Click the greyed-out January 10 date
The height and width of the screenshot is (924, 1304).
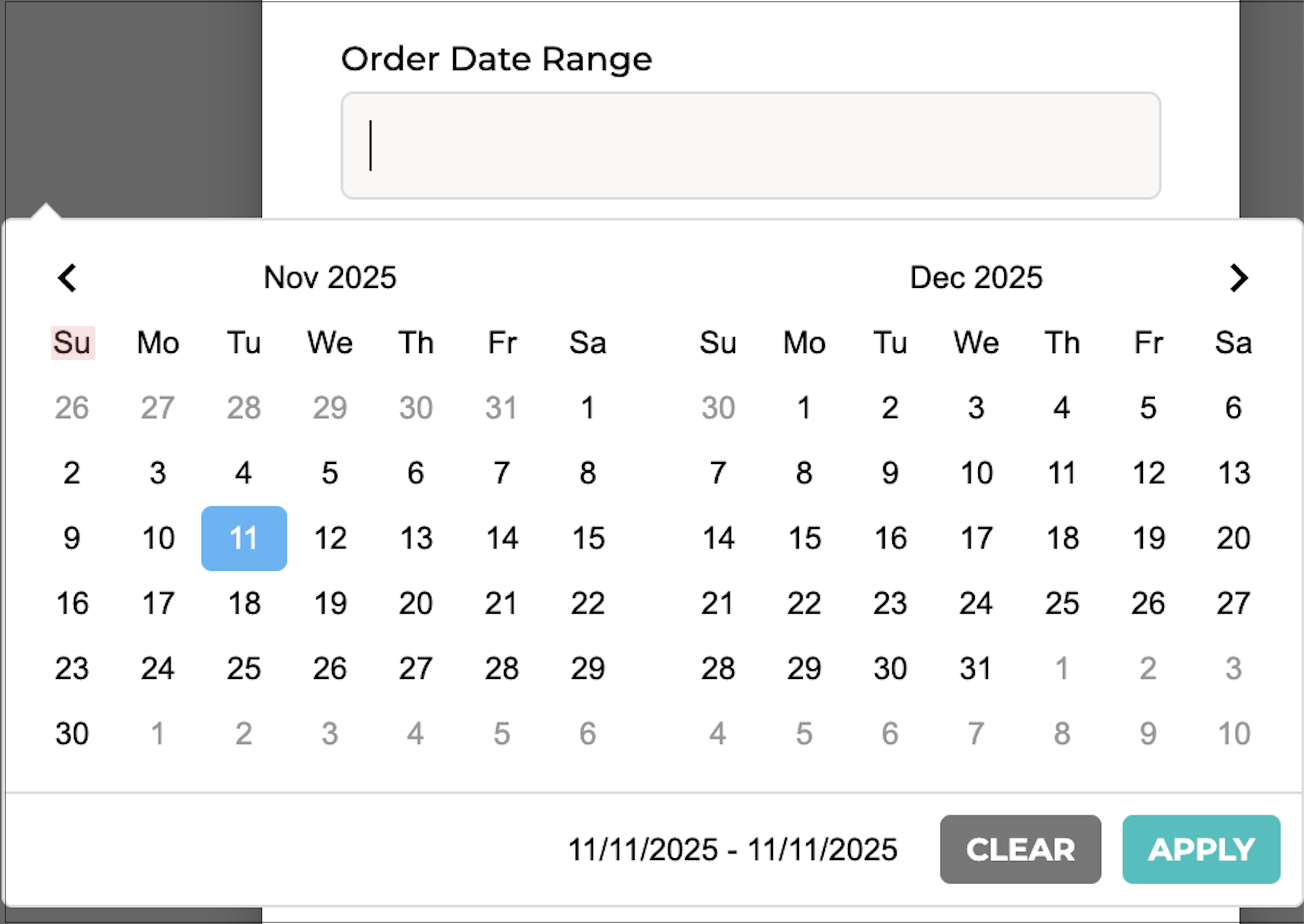(1234, 734)
